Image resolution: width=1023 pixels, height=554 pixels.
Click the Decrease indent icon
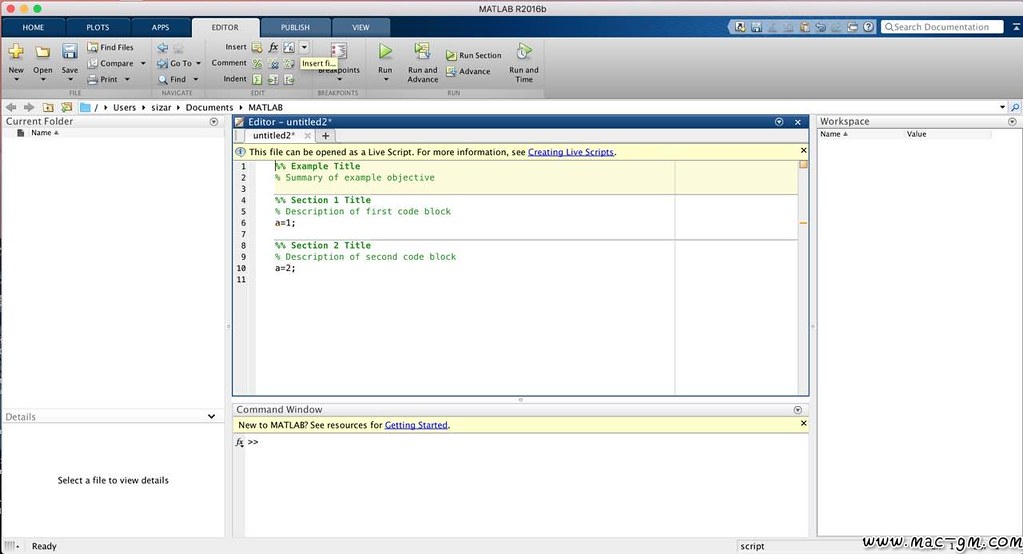[x=289, y=79]
